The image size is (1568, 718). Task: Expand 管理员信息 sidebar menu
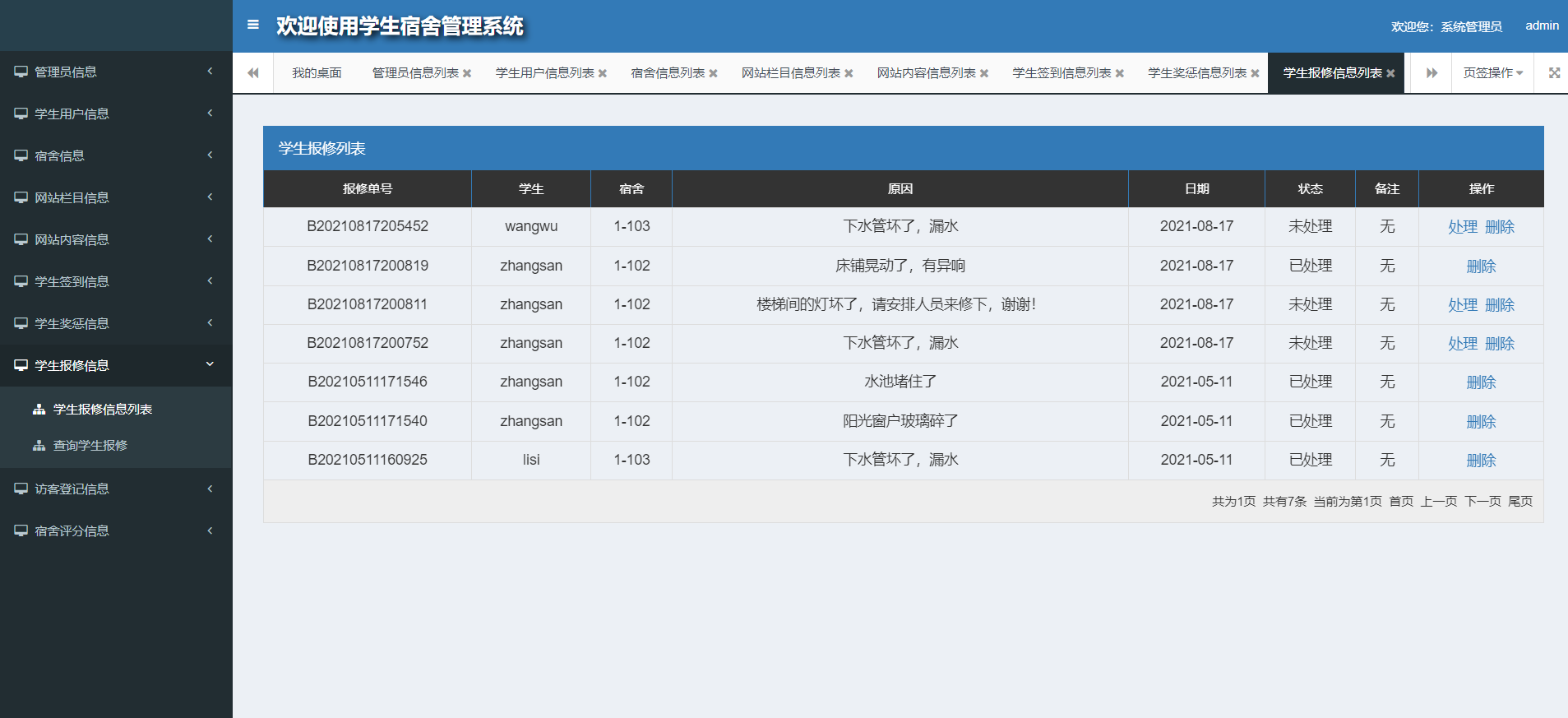click(x=115, y=72)
